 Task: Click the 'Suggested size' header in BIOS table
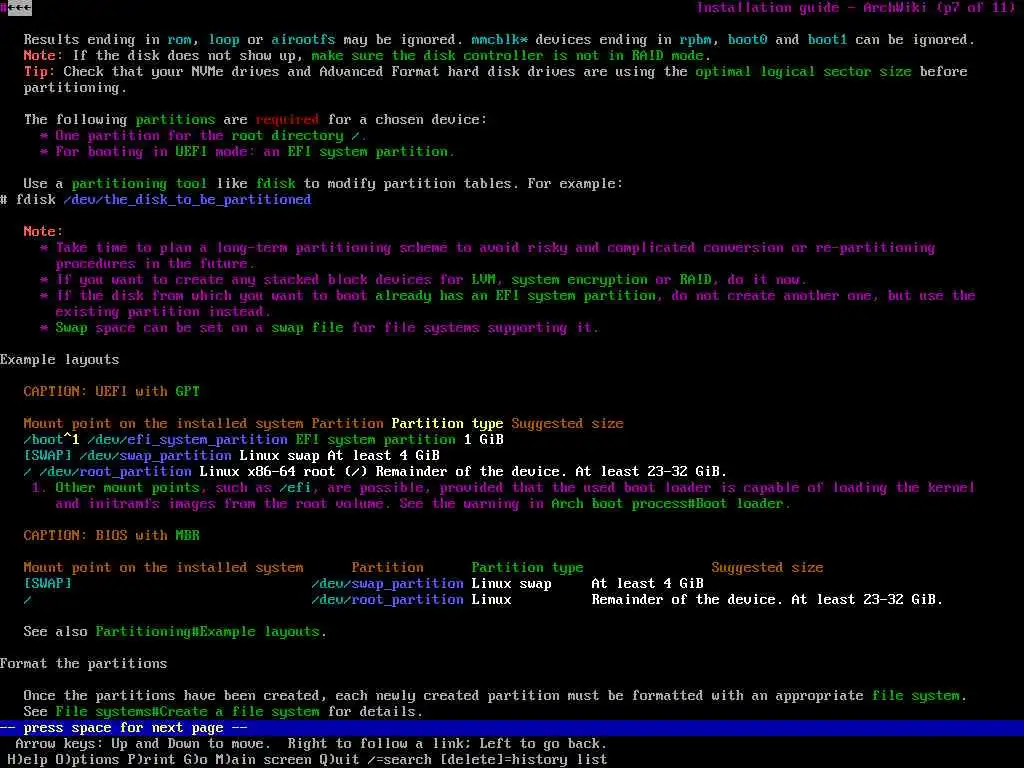point(767,568)
